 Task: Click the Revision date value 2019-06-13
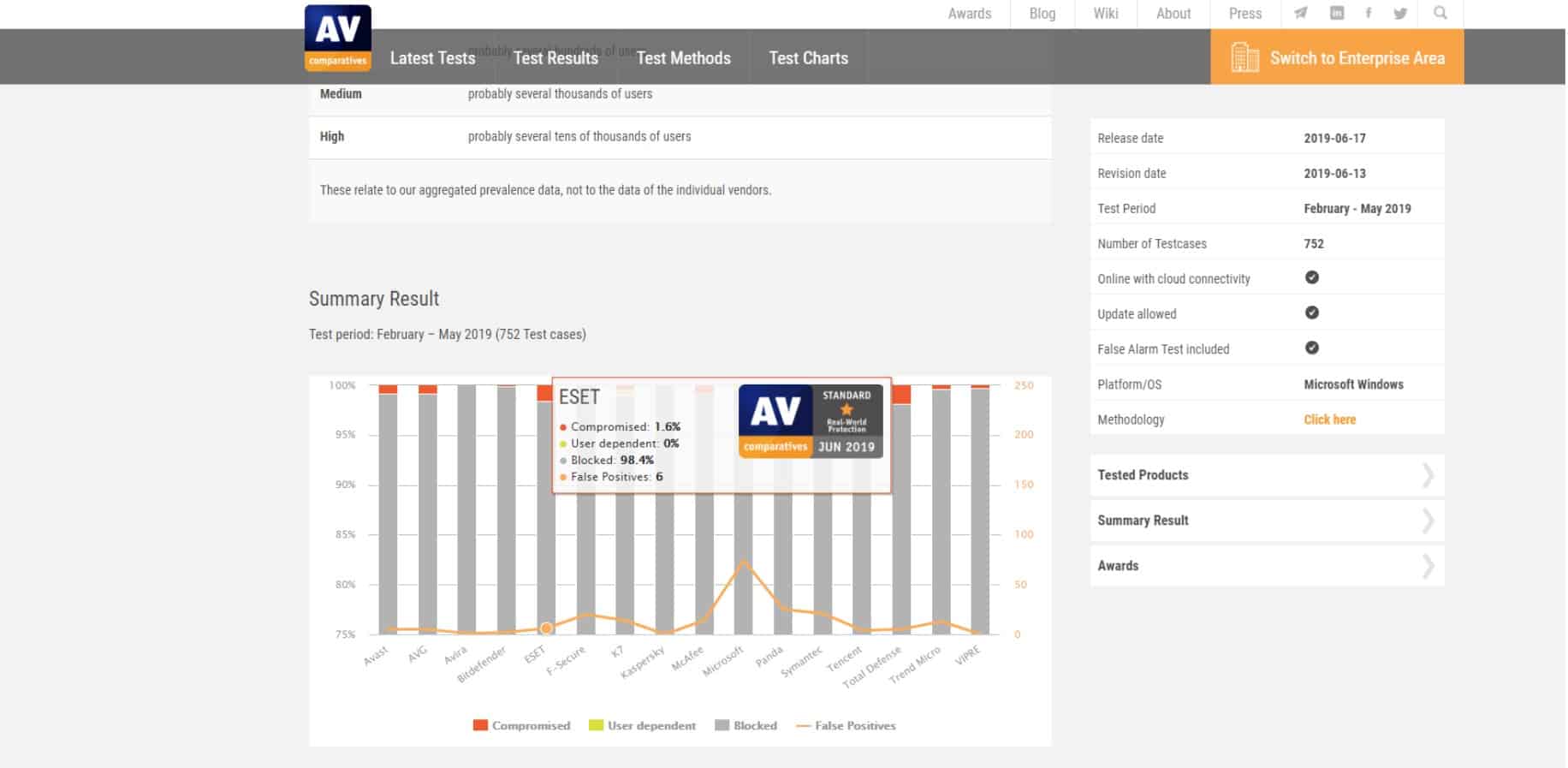point(1334,173)
